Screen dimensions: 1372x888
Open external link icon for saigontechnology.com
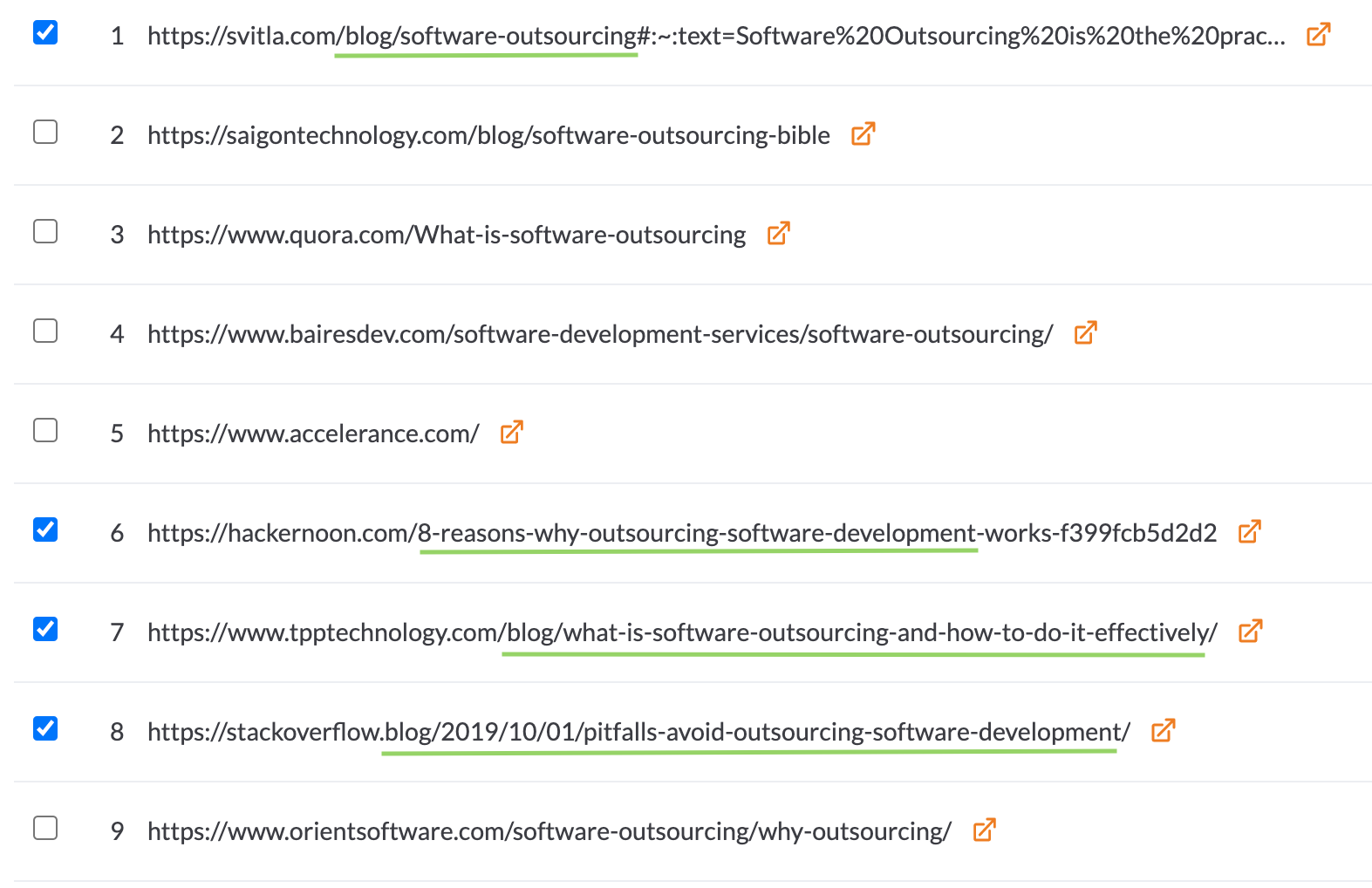click(863, 134)
